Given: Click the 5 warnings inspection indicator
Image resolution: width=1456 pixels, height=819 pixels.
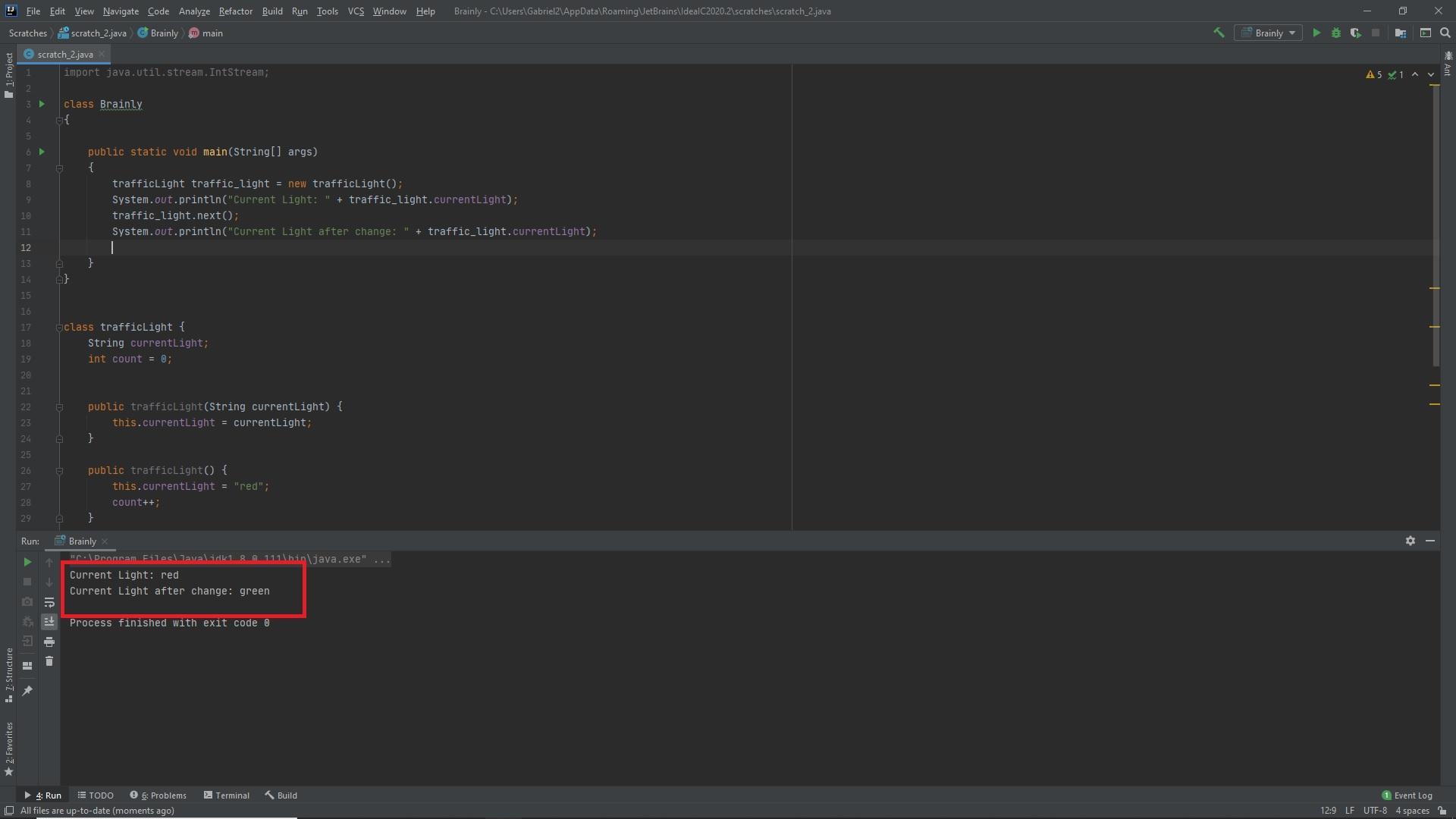Looking at the screenshot, I should (1374, 74).
